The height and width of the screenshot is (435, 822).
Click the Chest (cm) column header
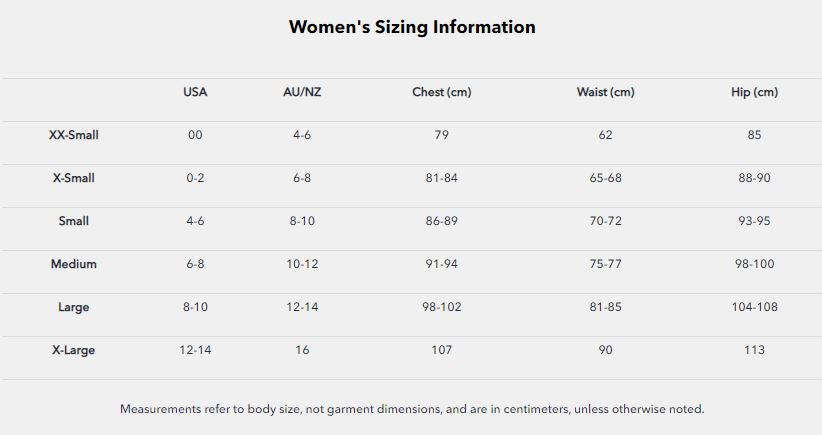(441, 92)
